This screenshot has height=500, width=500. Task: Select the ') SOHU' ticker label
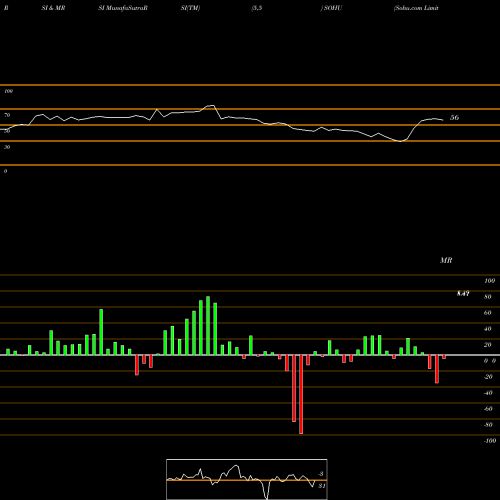click(331, 8)
